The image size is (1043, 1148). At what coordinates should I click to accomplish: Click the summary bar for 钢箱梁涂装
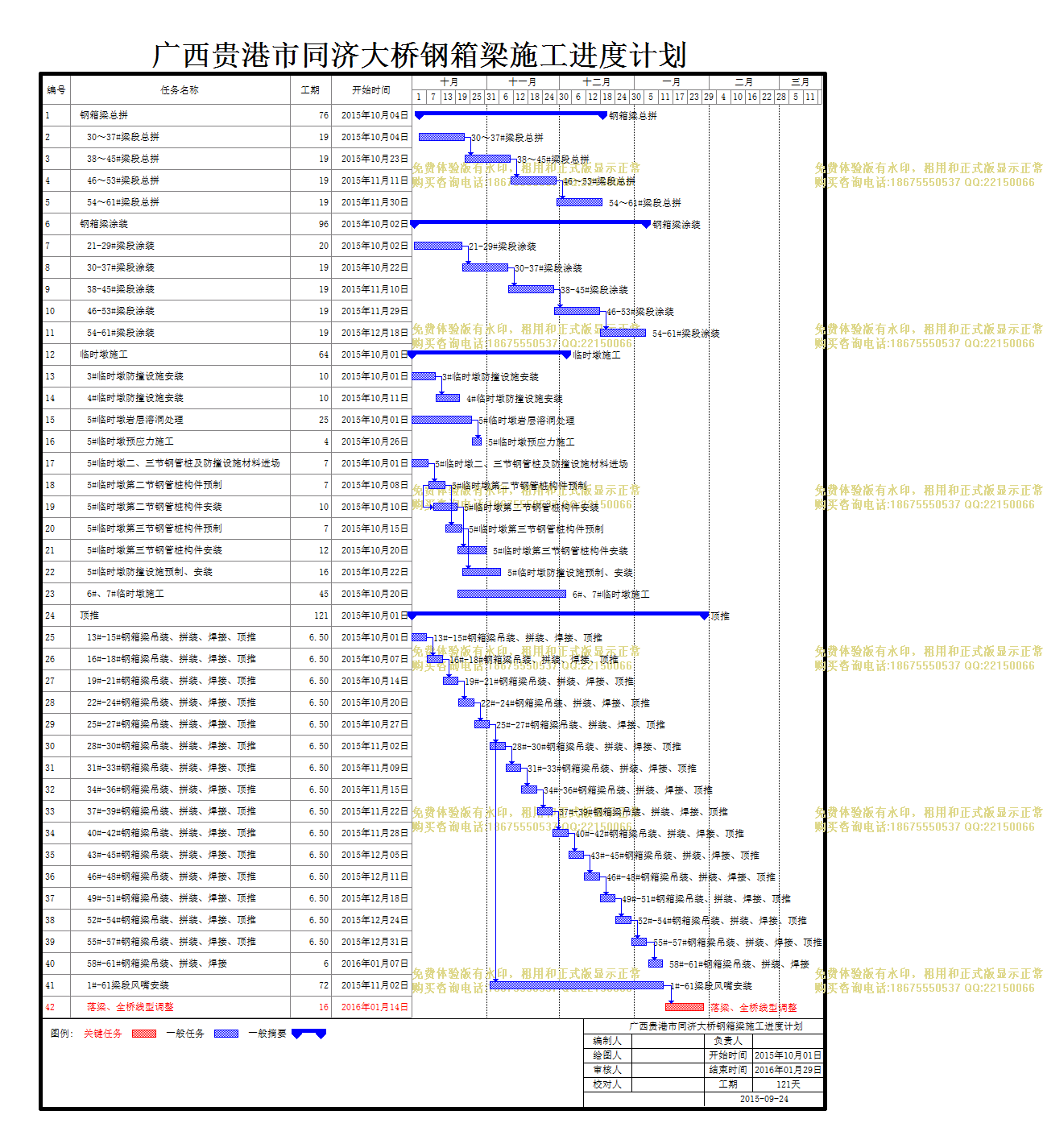point(530,223)
